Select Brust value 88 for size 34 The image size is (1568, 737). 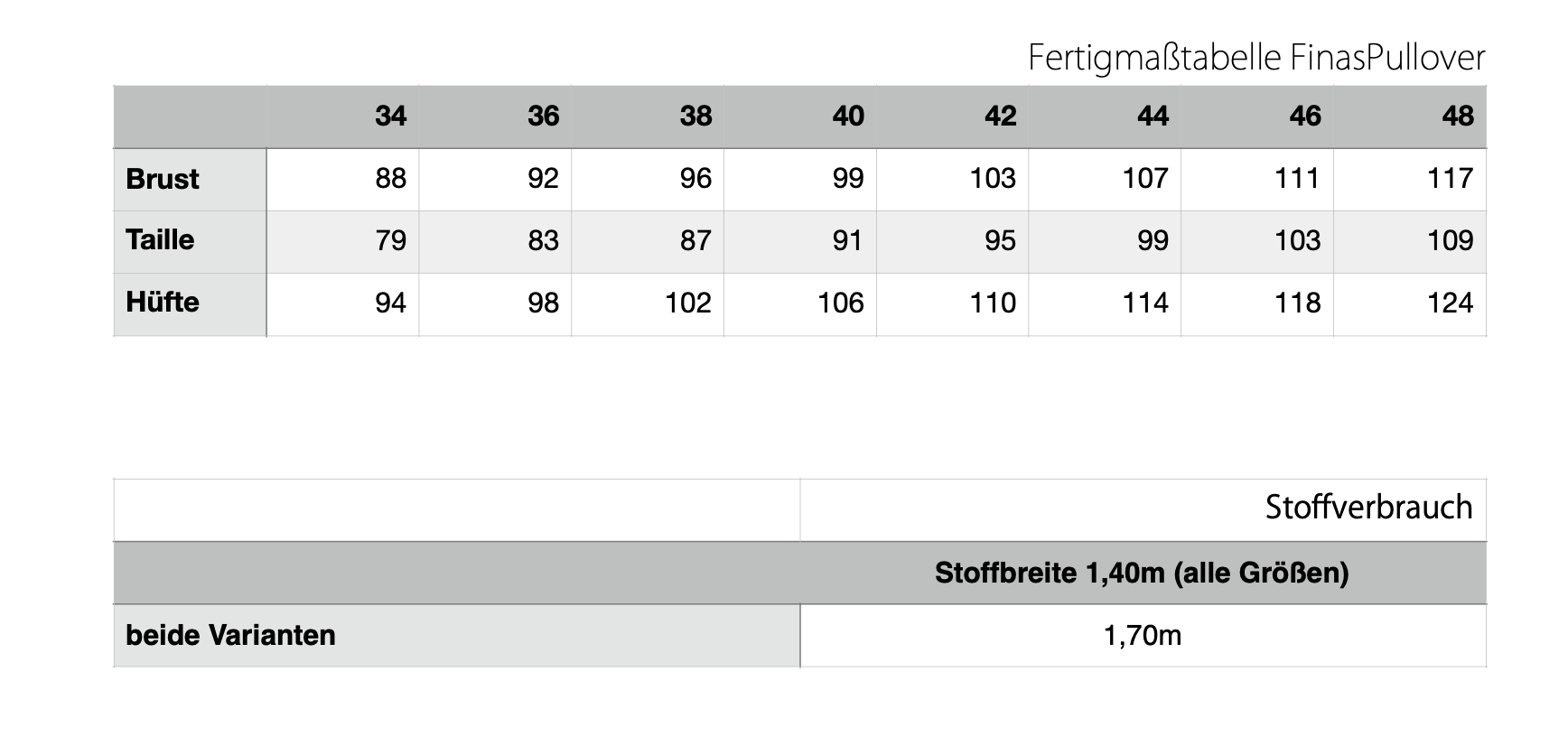pos(390,179)
